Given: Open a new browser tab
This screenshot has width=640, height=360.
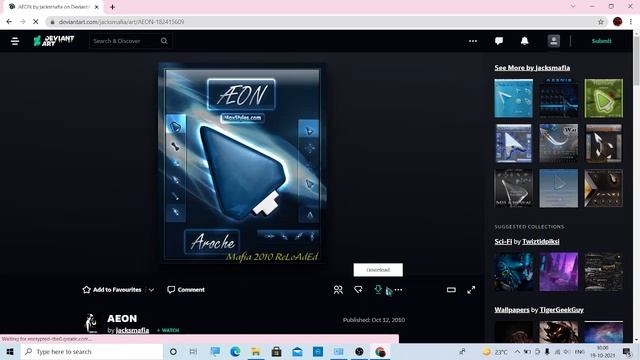Looking at the screenshot, I should tap(112, 7).
